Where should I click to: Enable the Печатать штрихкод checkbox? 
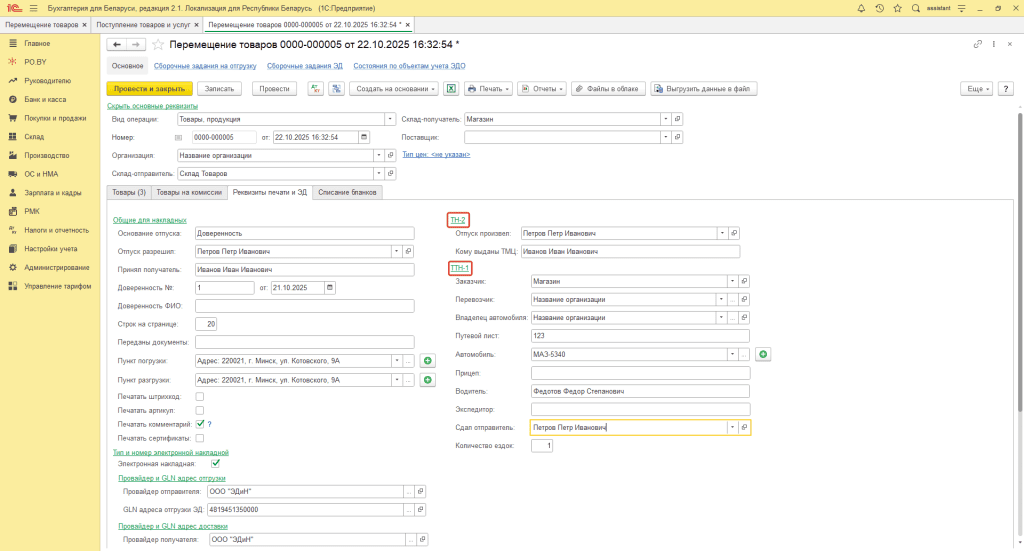click(x=200, y=397)
